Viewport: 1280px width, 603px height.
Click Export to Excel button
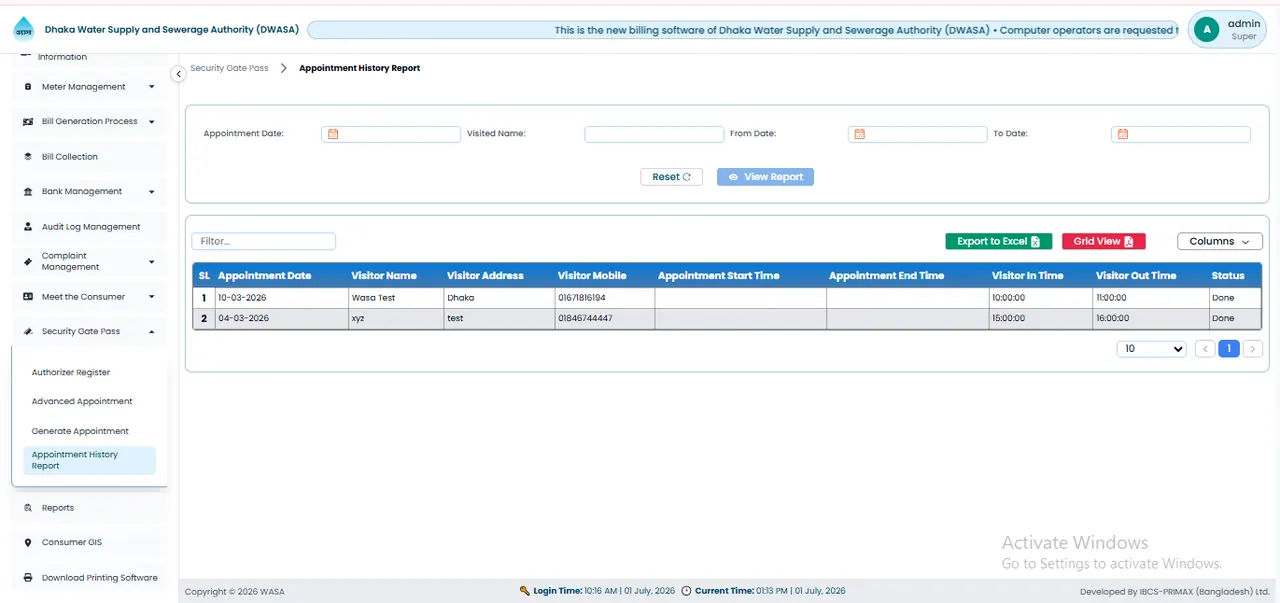pos(998,242)
